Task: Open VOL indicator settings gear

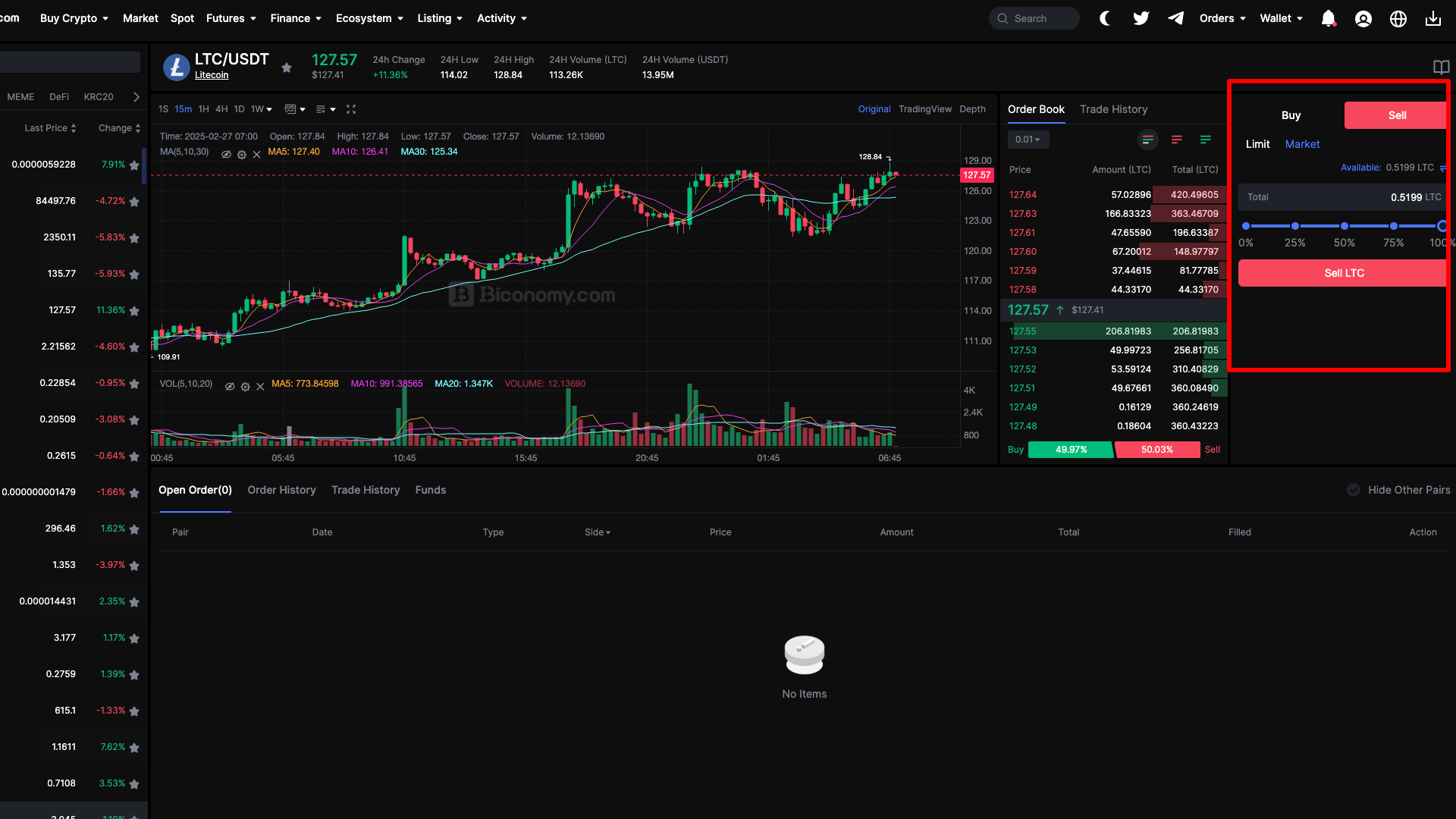Action: (x=246, y=386)
